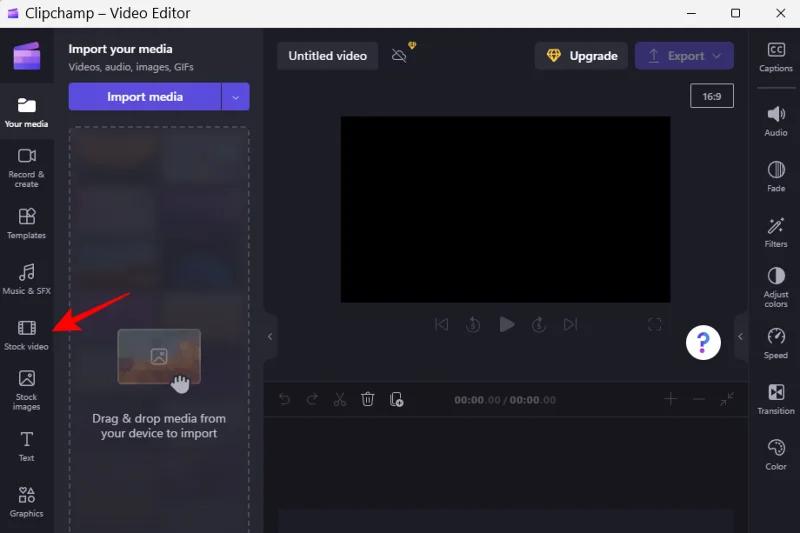
Task: Open the Fade properties panel
Action: (x=776, y=176)
